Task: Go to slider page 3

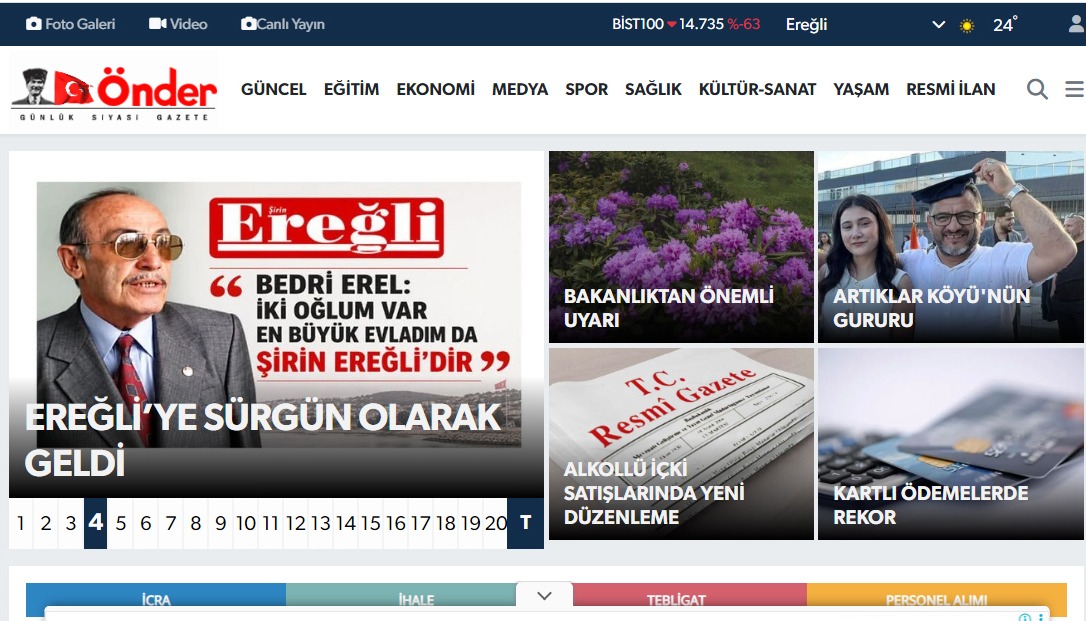Action: [71, 523]
